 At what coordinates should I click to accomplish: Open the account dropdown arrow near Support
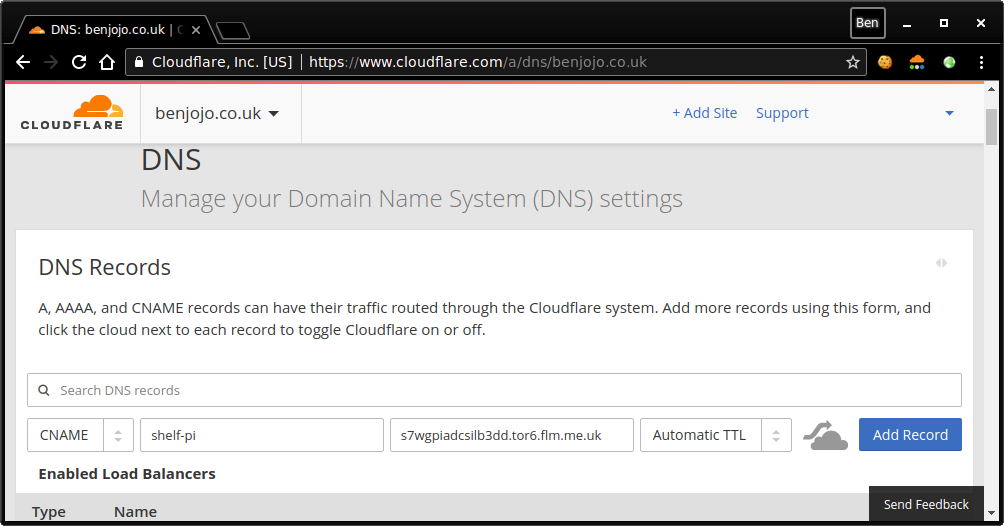949,113
